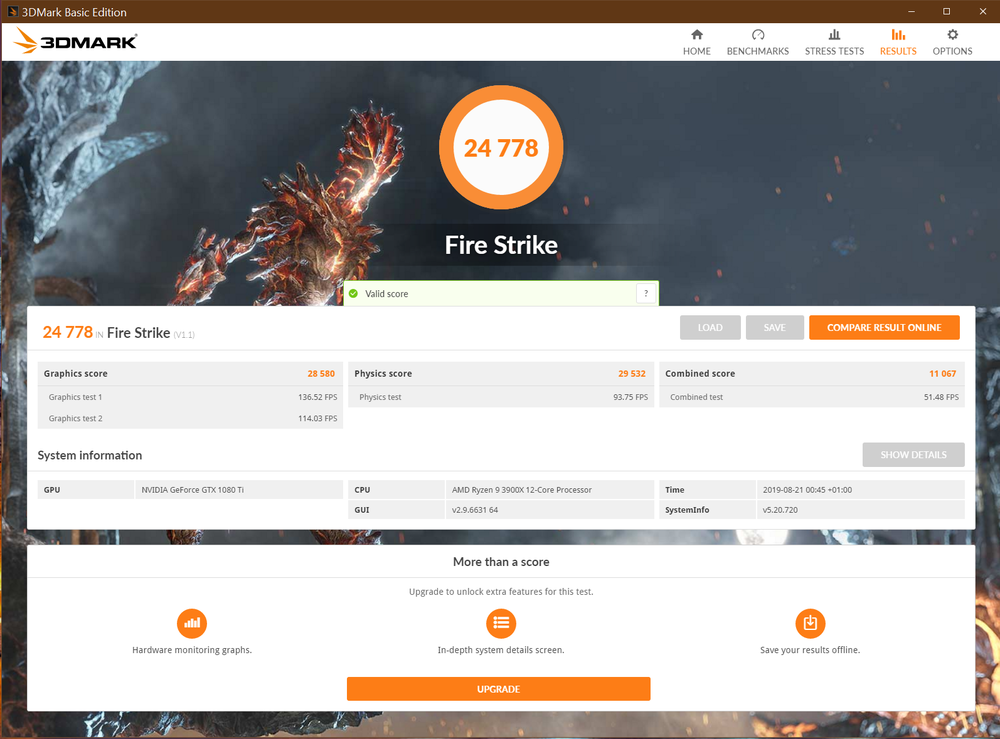The width and height of the screenshot is (1000, 739).
Task: Click the More than a score heading
Action: (x=501, y=562)
